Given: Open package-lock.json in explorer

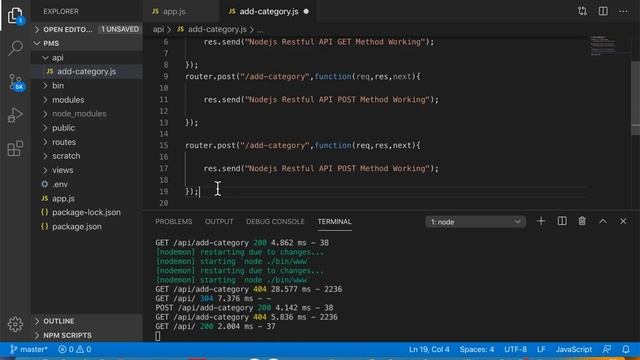Looking at the screenshot, I should click(87, 213).
